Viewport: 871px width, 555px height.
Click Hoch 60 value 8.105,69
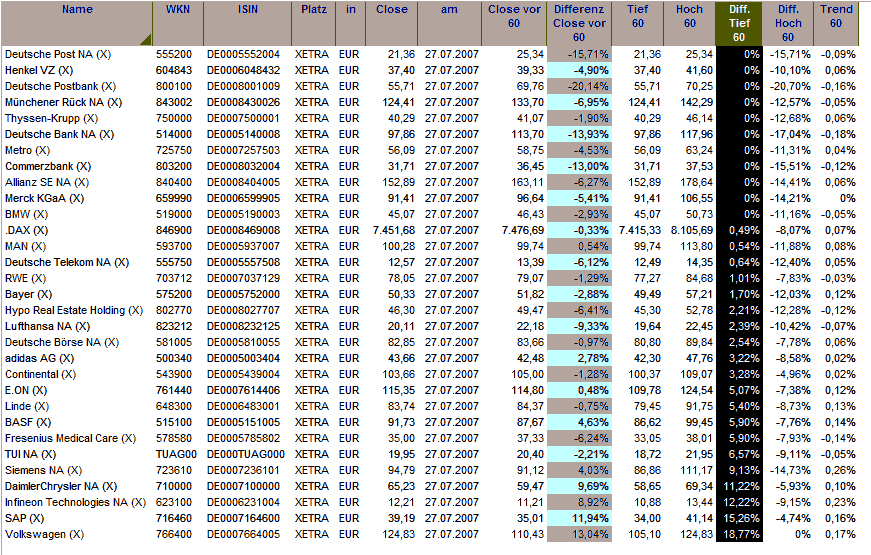coord(692,231)
